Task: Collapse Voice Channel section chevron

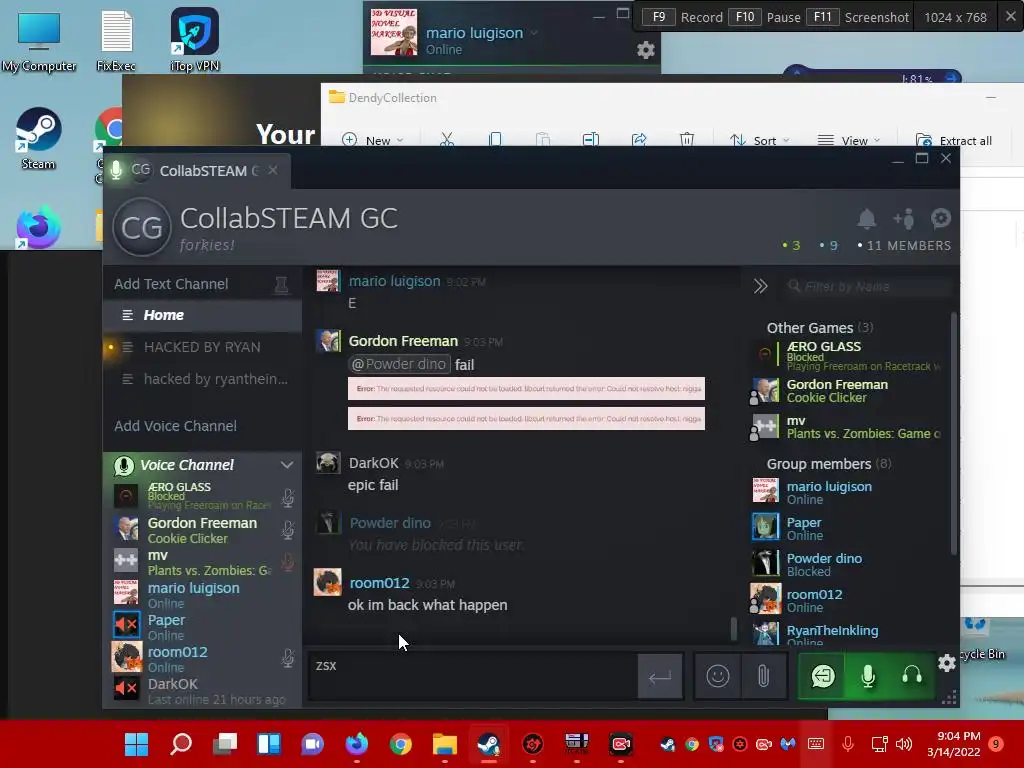Action: coord(287,465)
